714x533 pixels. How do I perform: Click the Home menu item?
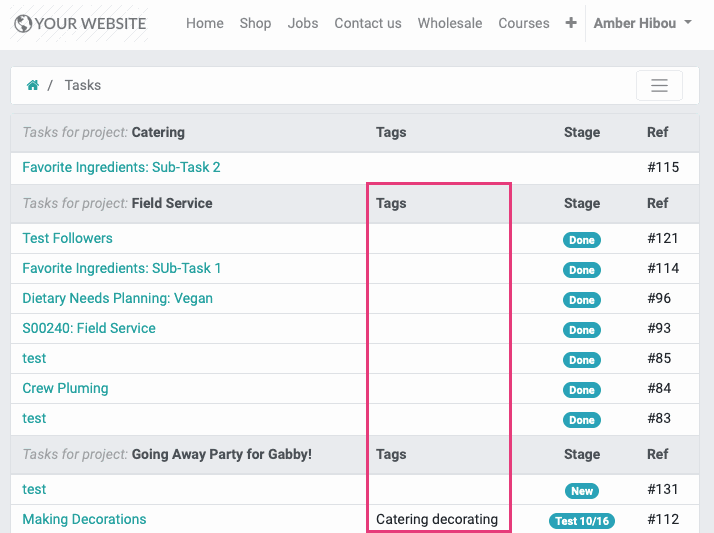tap(204, 23)
